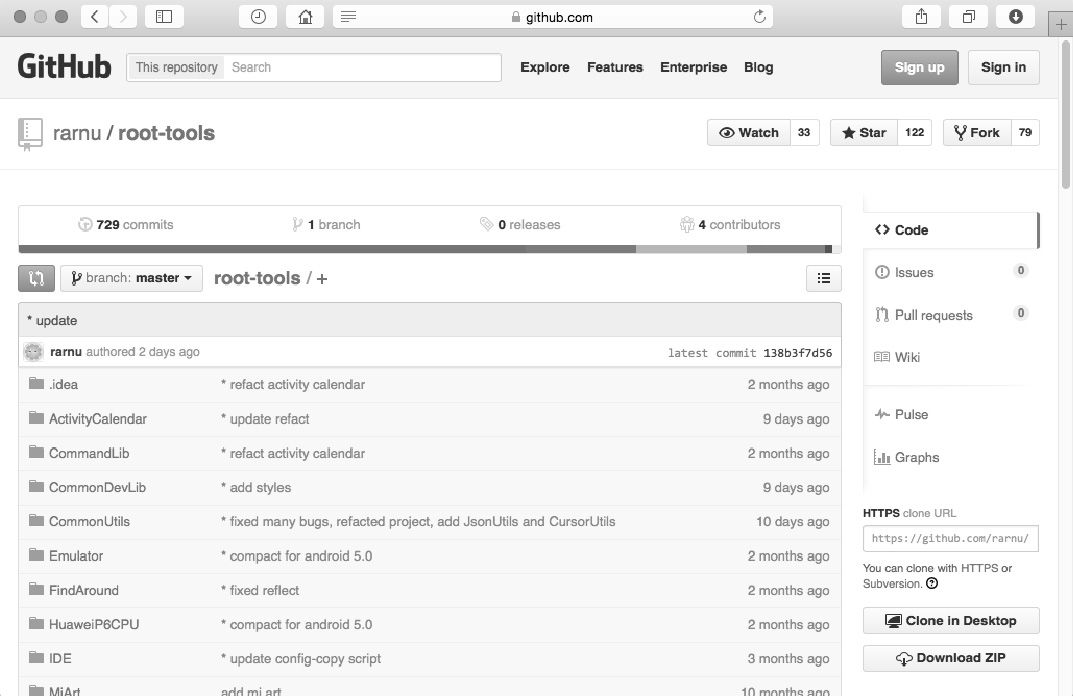Screen dimensions: 1073x696
Task: Fork the root-tools repository
Action: (x=977, y=133)
